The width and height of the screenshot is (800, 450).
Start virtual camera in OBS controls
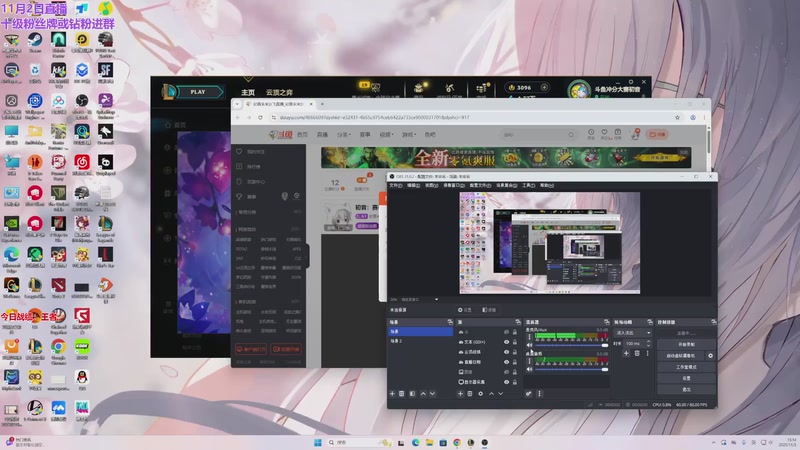(x=681, y=356)
